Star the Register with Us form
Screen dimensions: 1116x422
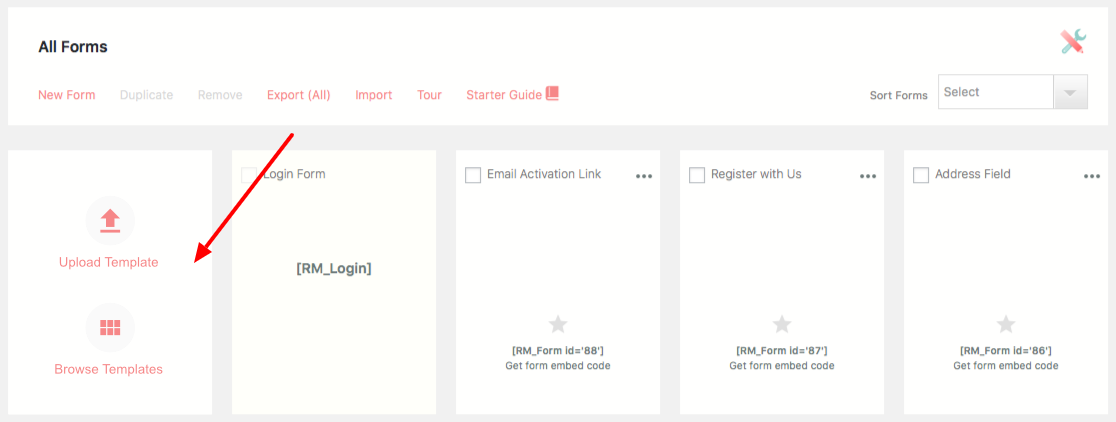[x=782, y=324]
